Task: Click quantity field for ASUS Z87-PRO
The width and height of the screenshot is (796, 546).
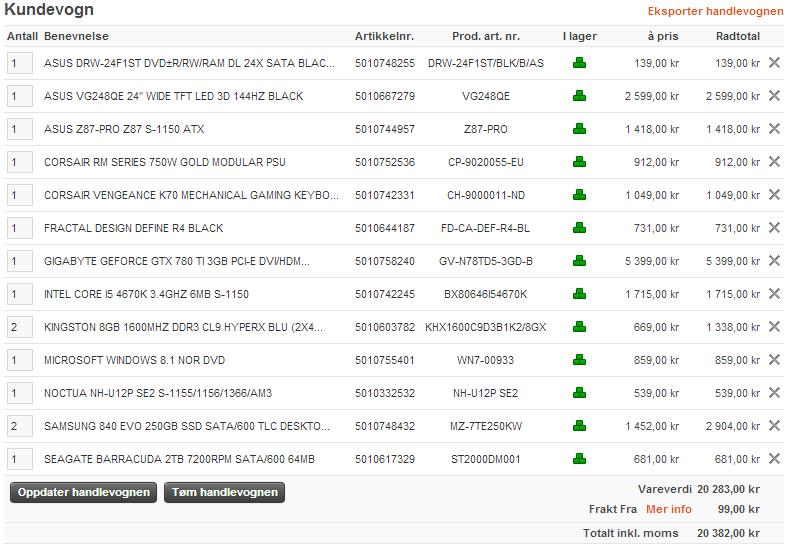Action: point(20,129)
